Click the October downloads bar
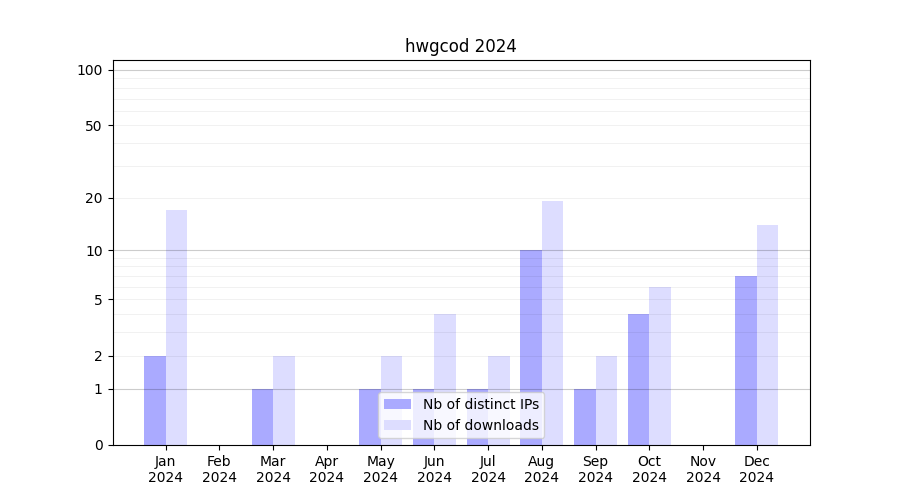Screen dimensions: 900x500 tap(660, 366)
